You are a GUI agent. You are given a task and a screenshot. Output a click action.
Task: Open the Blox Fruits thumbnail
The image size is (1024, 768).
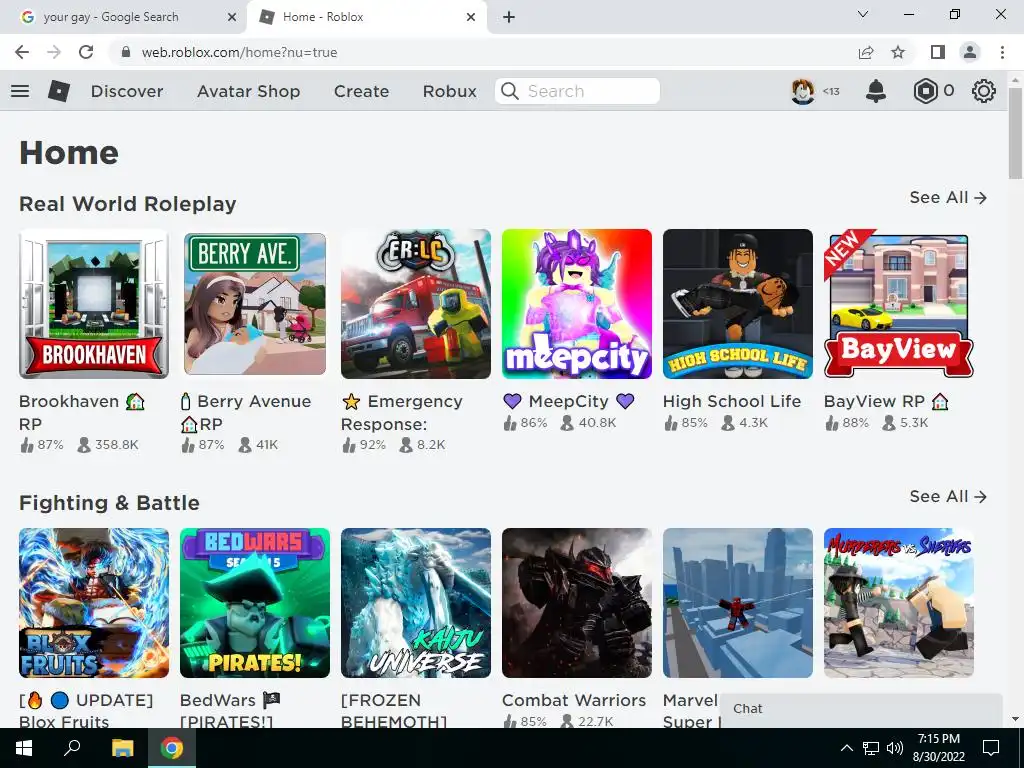pos(94,603)
